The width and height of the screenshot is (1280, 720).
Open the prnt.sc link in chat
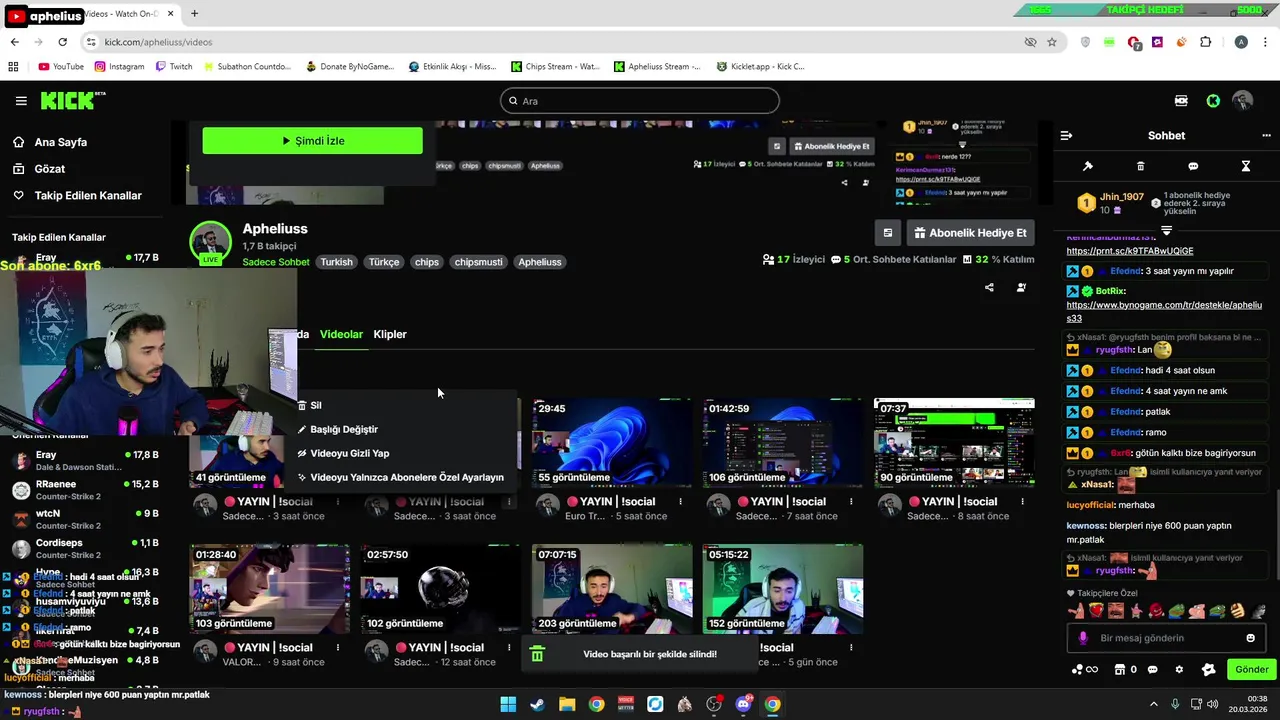[1129, 251]
